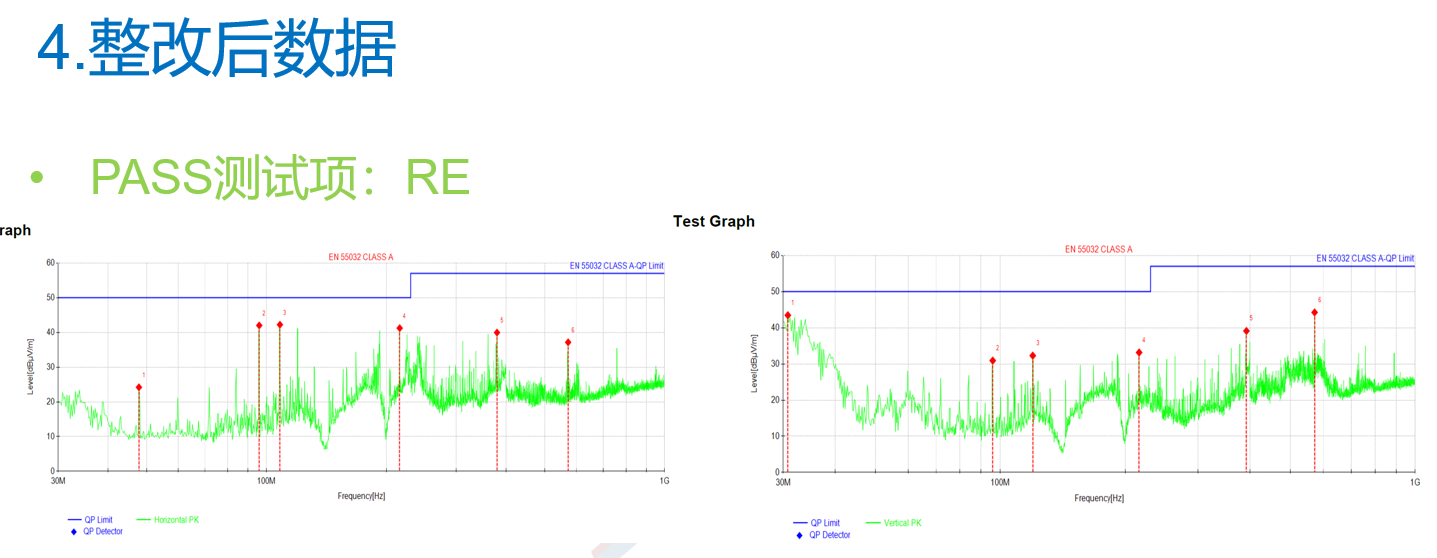The height and width of the screenshot is (558, 1437).
Task: Click marker 4 diamond on the left graph
Action: click(400, 328)
